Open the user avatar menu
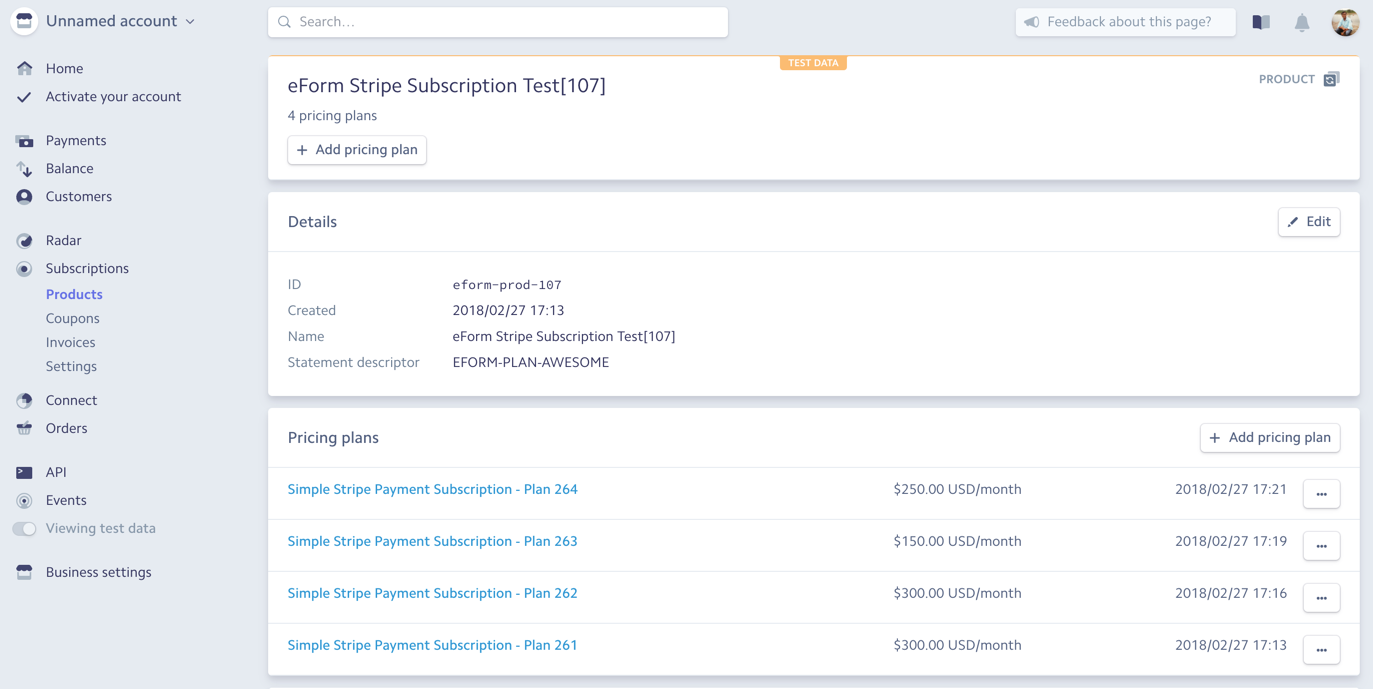The height and width of the screenshot is (689, 1373). (x=1345, y=22)
